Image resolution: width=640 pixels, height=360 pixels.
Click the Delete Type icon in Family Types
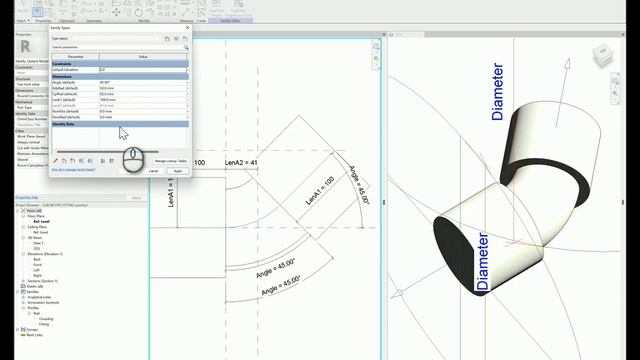(185, 38)
